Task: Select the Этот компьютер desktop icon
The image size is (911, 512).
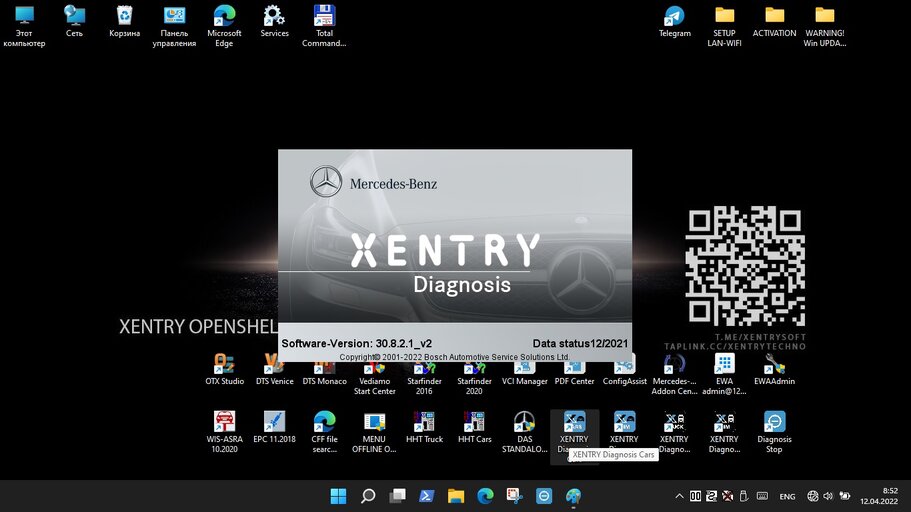Action: coord(24,26)
